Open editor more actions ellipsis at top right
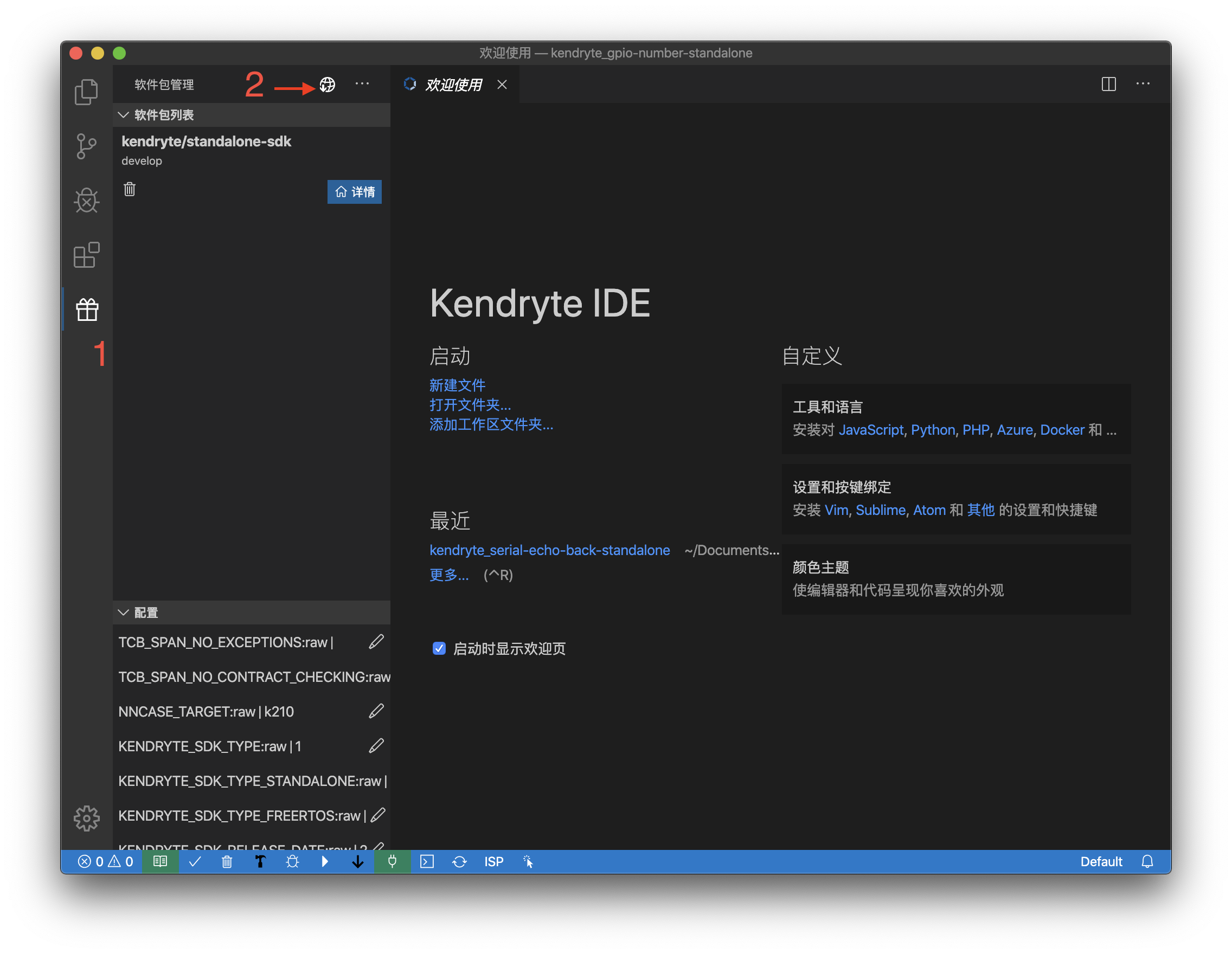Image resolution: width=1232 pixels, height=954 pixels. 1143,84
